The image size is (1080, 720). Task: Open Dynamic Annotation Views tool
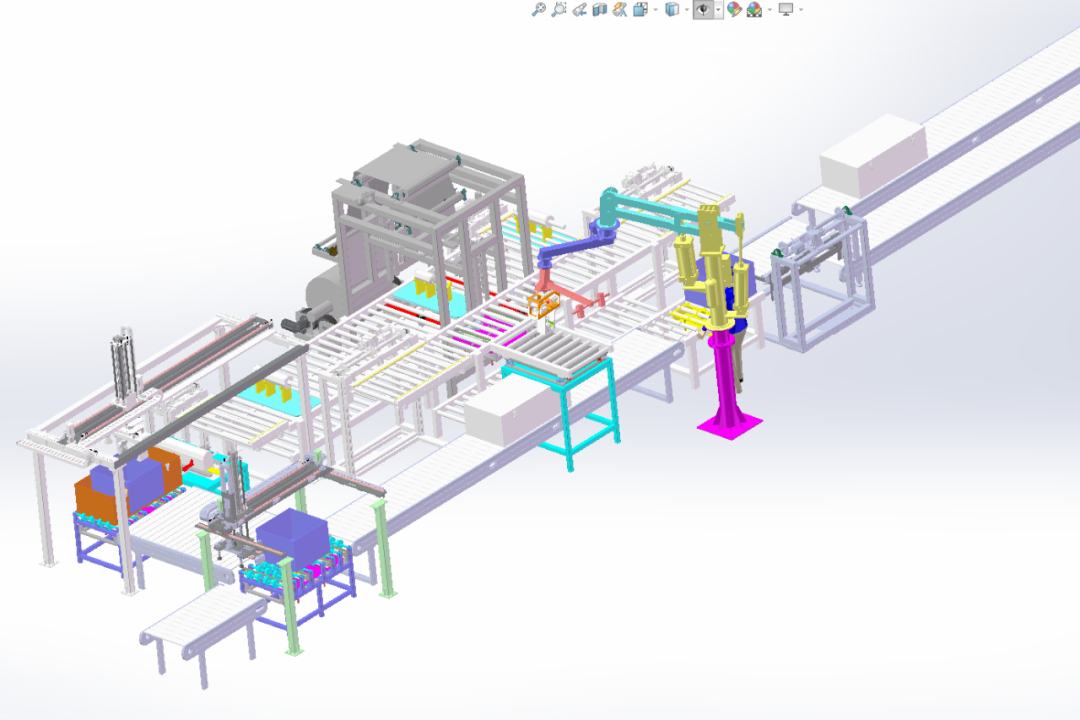pos(620,10)
